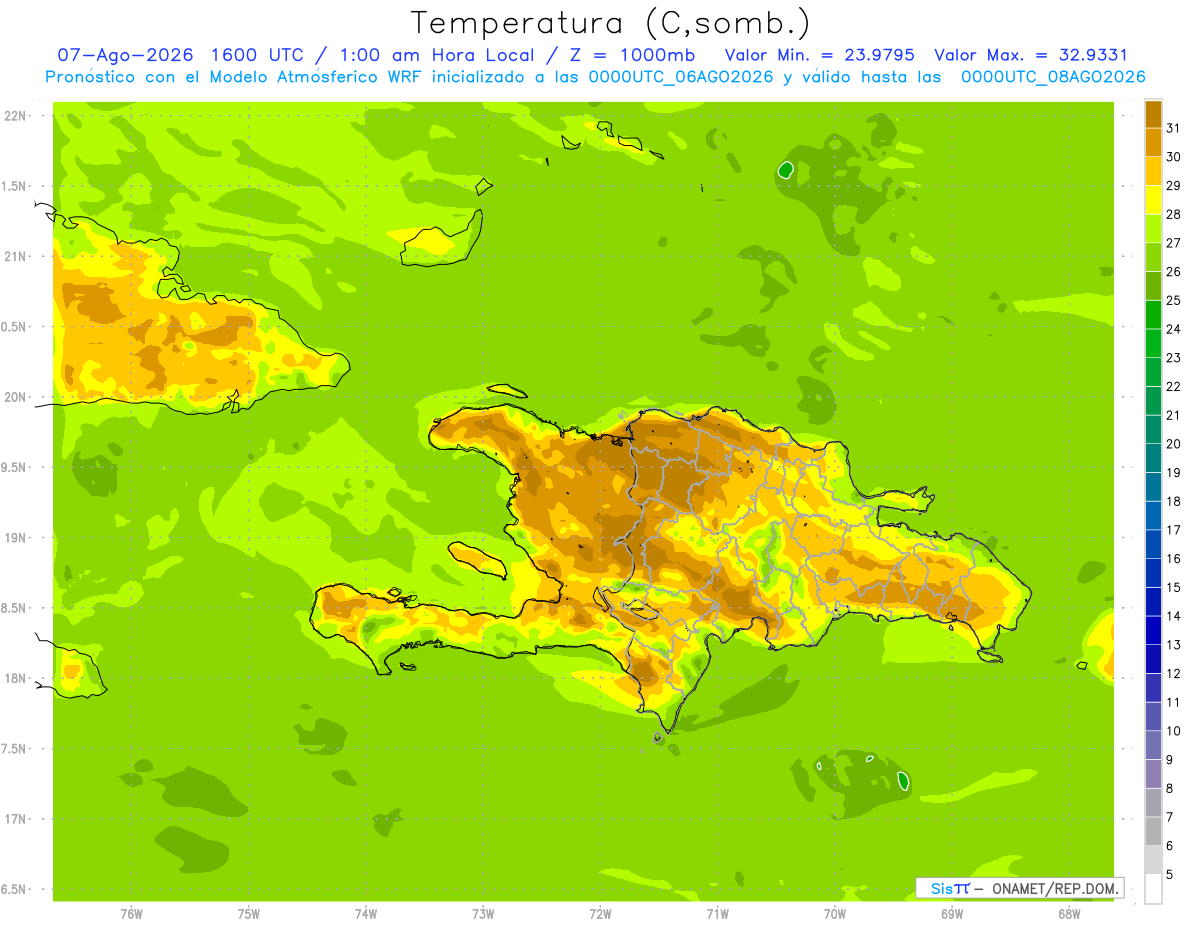Click the blue swatch between 15 and 16
Viewport: 1200px width, 927px height.
coord(1153,573)
